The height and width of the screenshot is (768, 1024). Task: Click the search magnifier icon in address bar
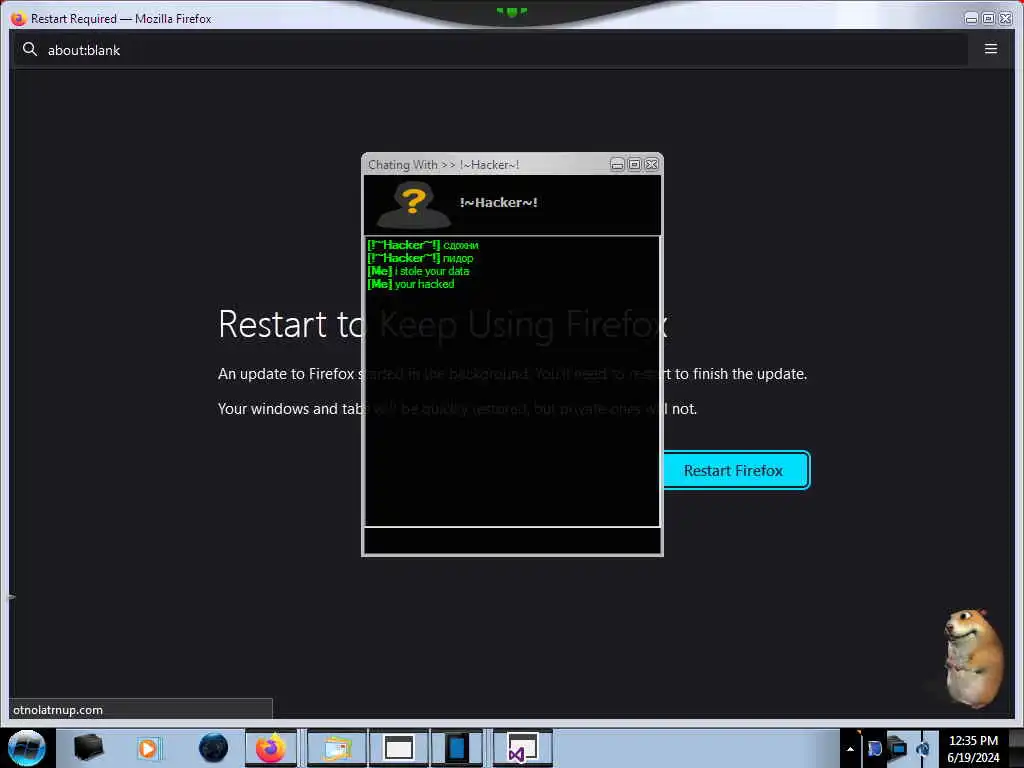[29, 50]
